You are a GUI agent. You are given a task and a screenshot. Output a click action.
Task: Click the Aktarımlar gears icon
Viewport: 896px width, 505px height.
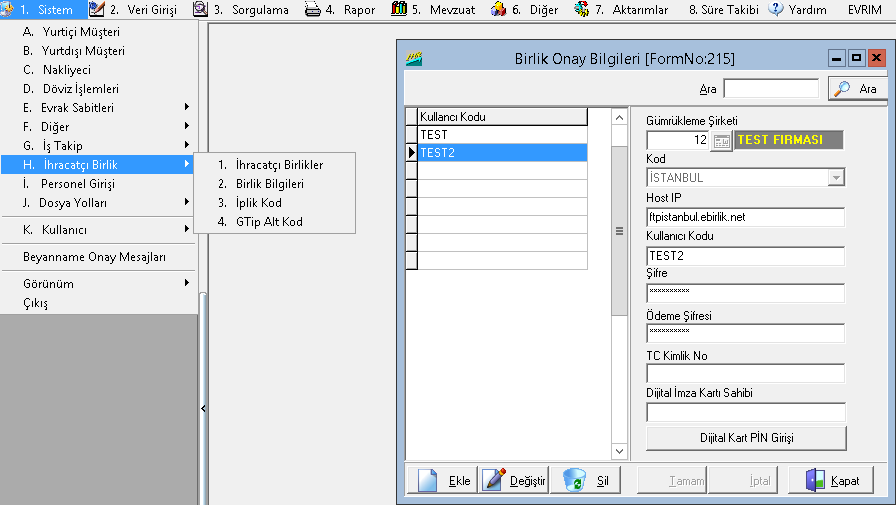[582, 9]
